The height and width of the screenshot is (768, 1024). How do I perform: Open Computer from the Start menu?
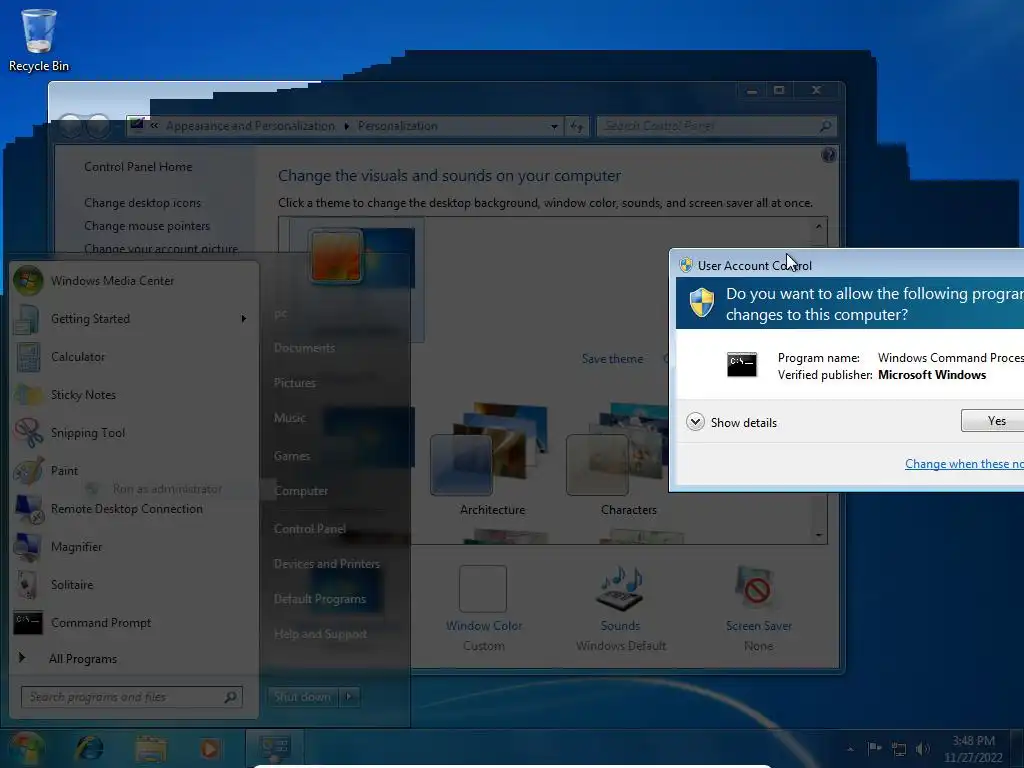click(301, 491)
